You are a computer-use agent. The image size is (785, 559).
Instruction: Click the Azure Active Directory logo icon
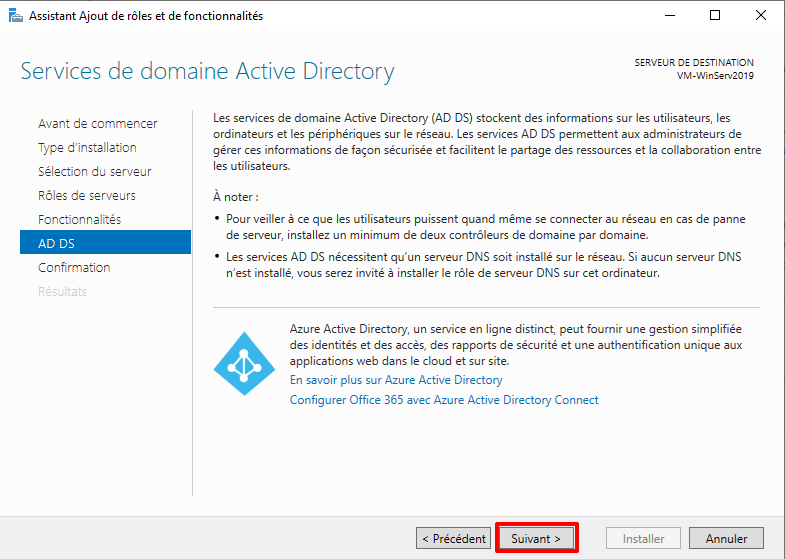pos(243,364)
